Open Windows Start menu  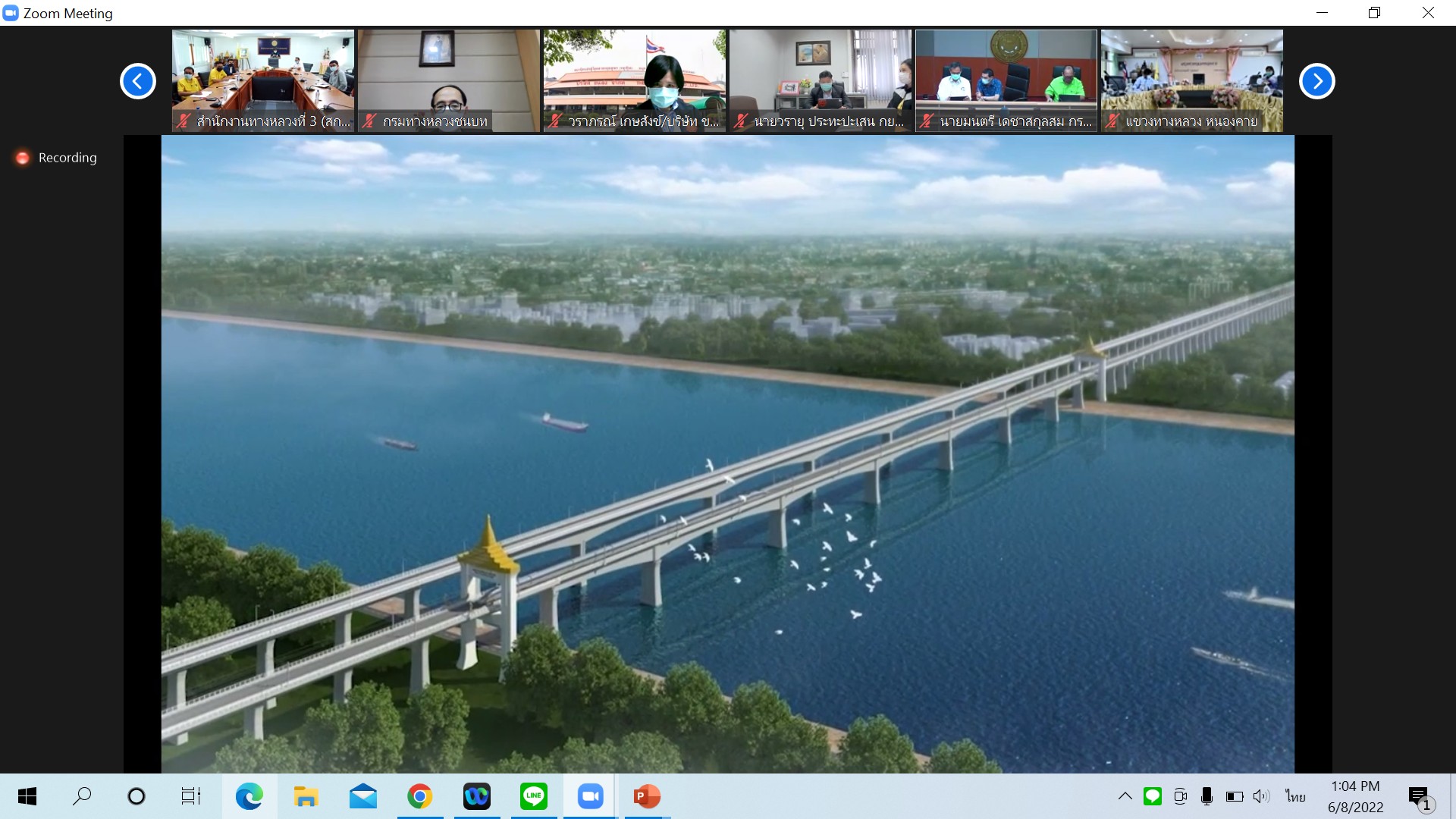(x=27, y=796)
